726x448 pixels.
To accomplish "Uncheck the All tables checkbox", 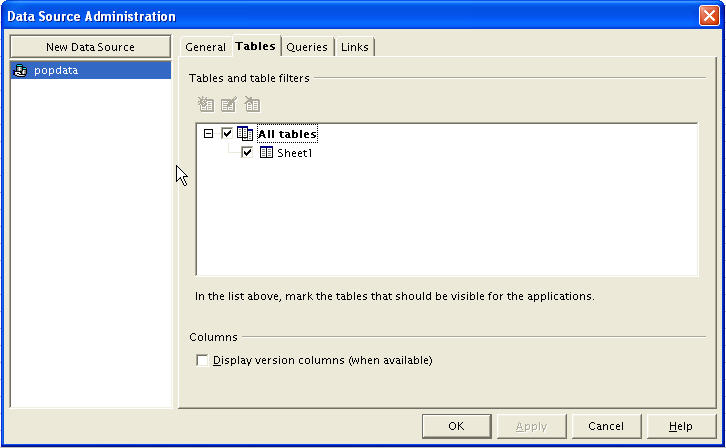I will 227,133.
